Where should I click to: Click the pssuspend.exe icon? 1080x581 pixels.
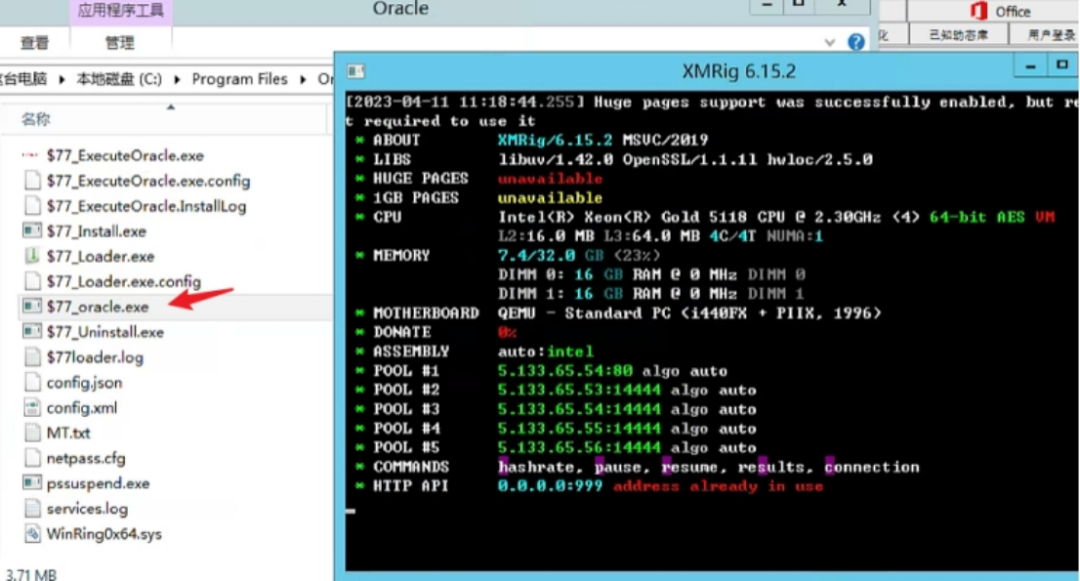32,483
